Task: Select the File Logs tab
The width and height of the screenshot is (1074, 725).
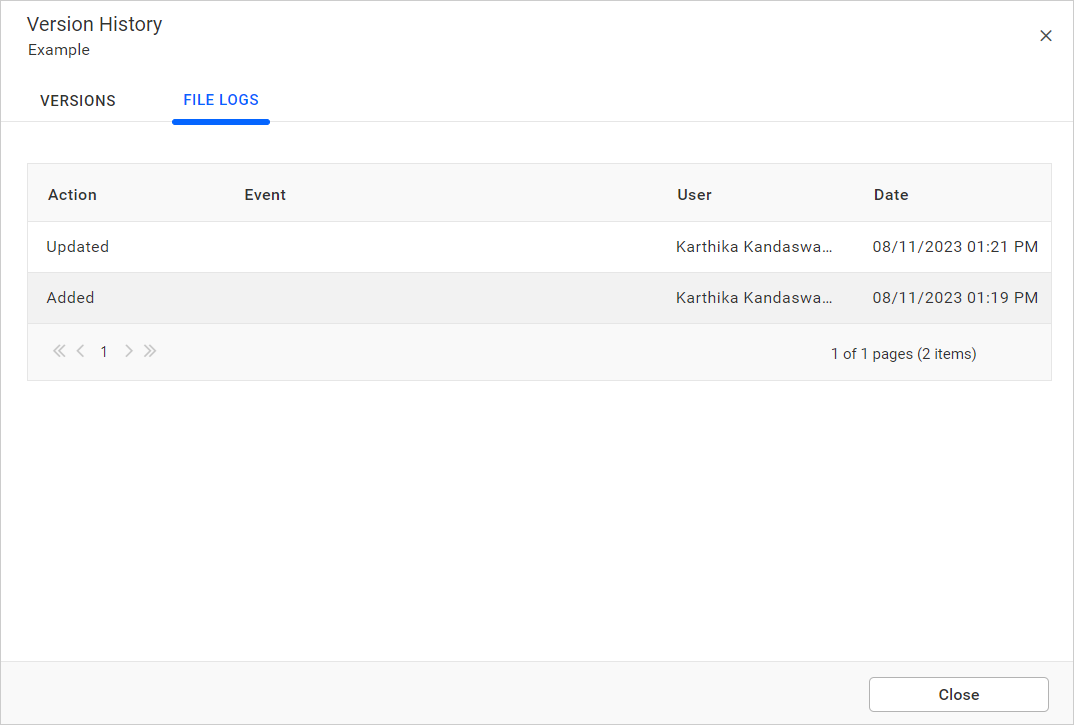Action: pyautogui.click(x=221, y=100)
